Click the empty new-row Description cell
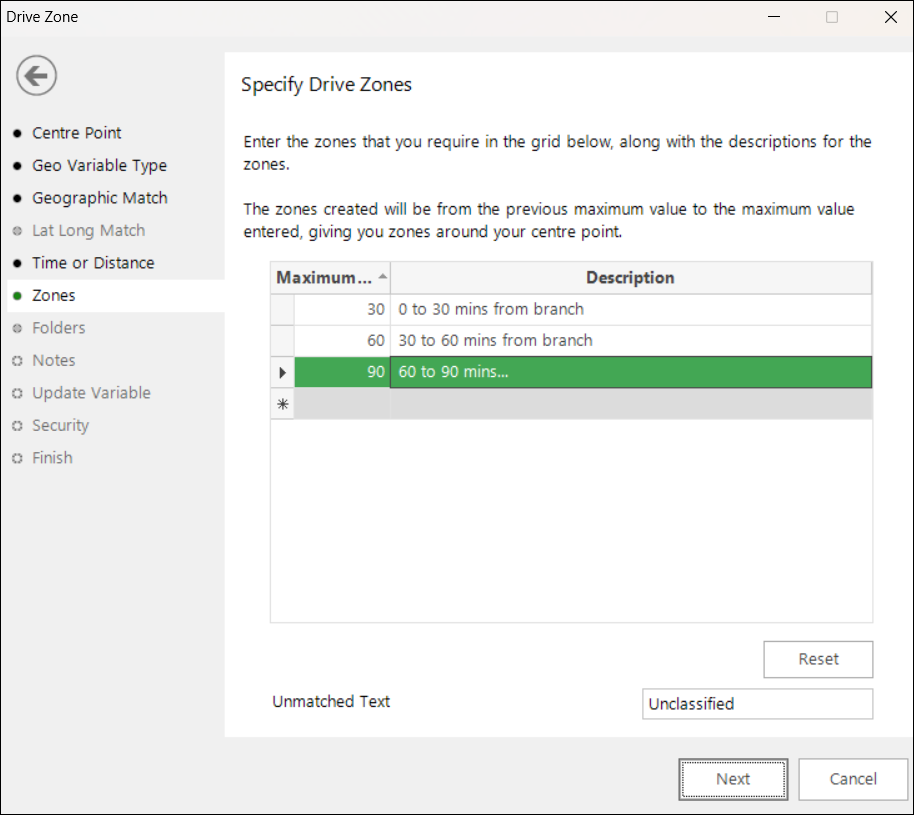914x815 pixels. [631, 404]
